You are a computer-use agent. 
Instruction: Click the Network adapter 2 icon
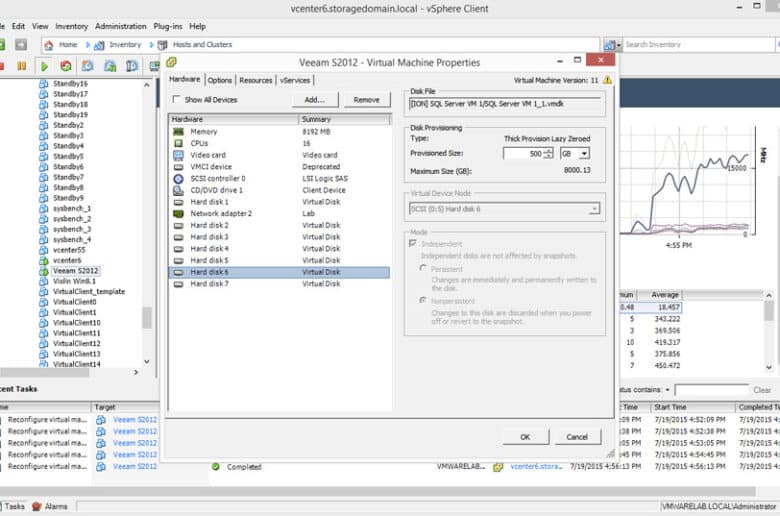pos(178,213)
